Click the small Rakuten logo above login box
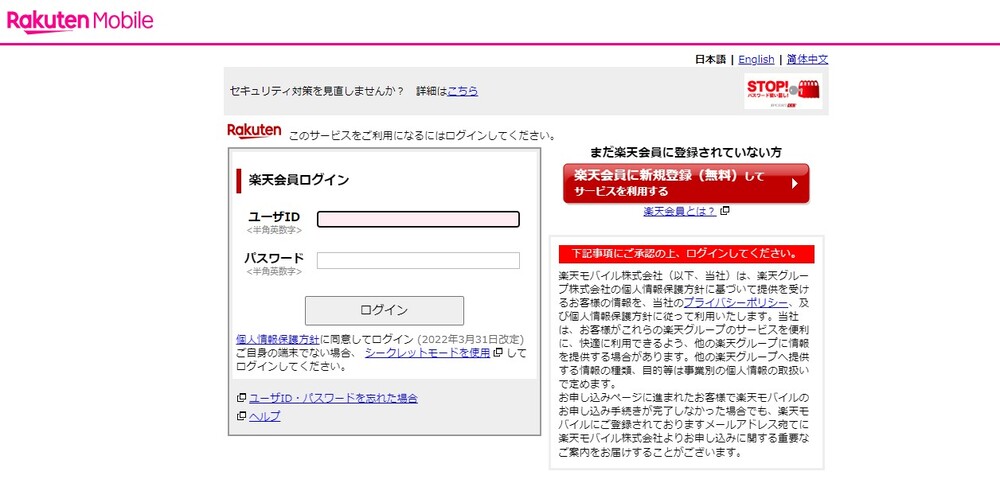 [x=254, y=131]
